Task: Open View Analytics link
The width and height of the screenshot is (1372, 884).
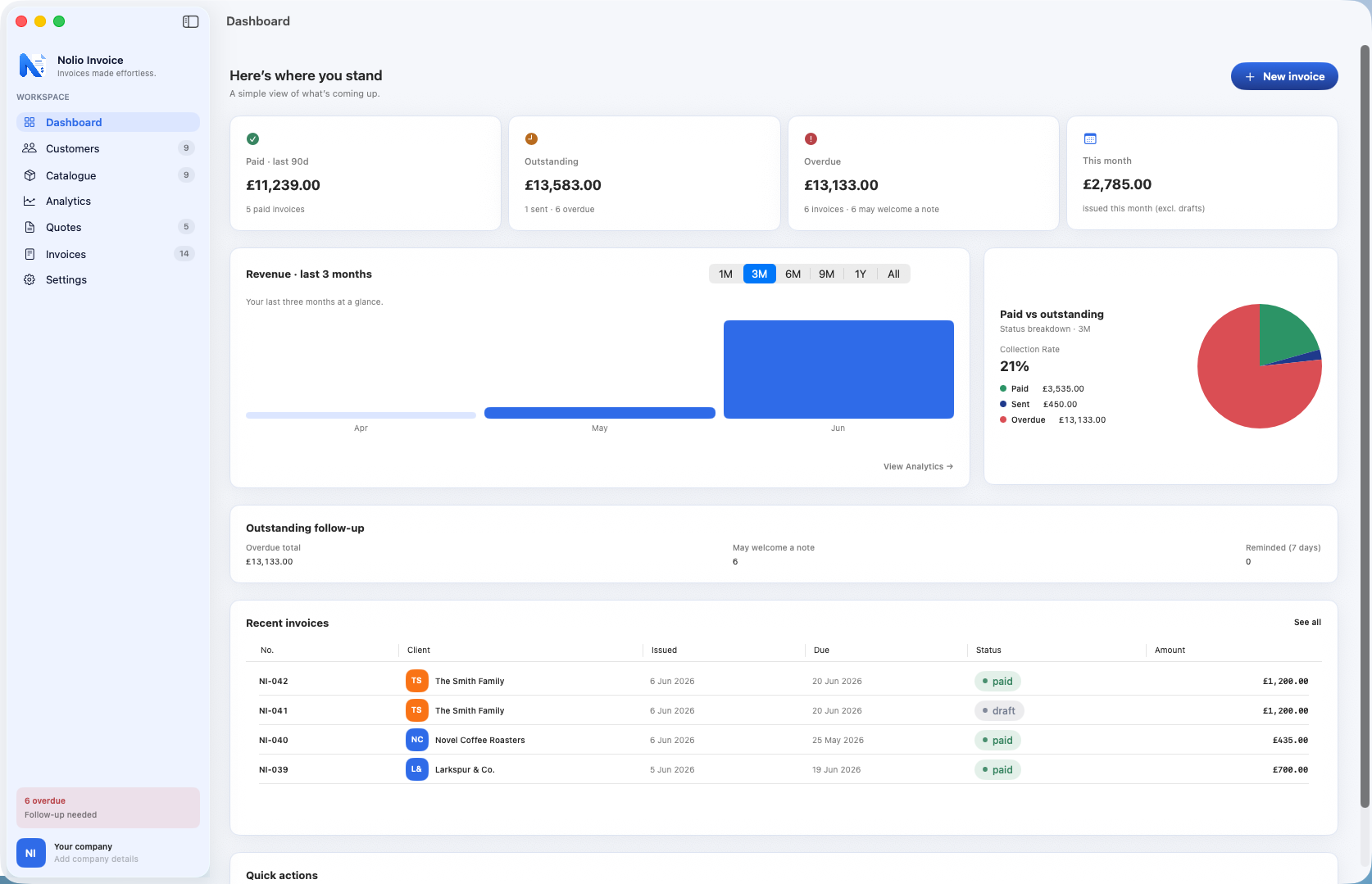Action: click(x=918, y=466)
